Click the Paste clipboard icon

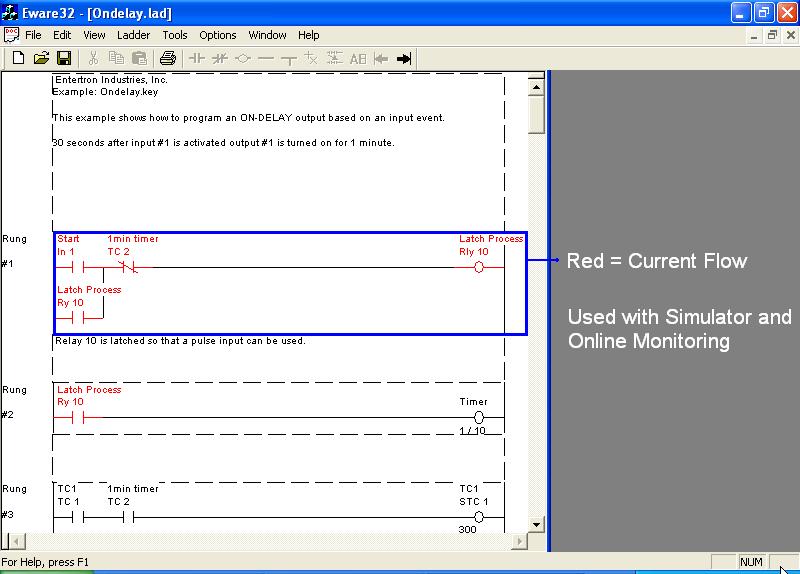pos(139,58)
